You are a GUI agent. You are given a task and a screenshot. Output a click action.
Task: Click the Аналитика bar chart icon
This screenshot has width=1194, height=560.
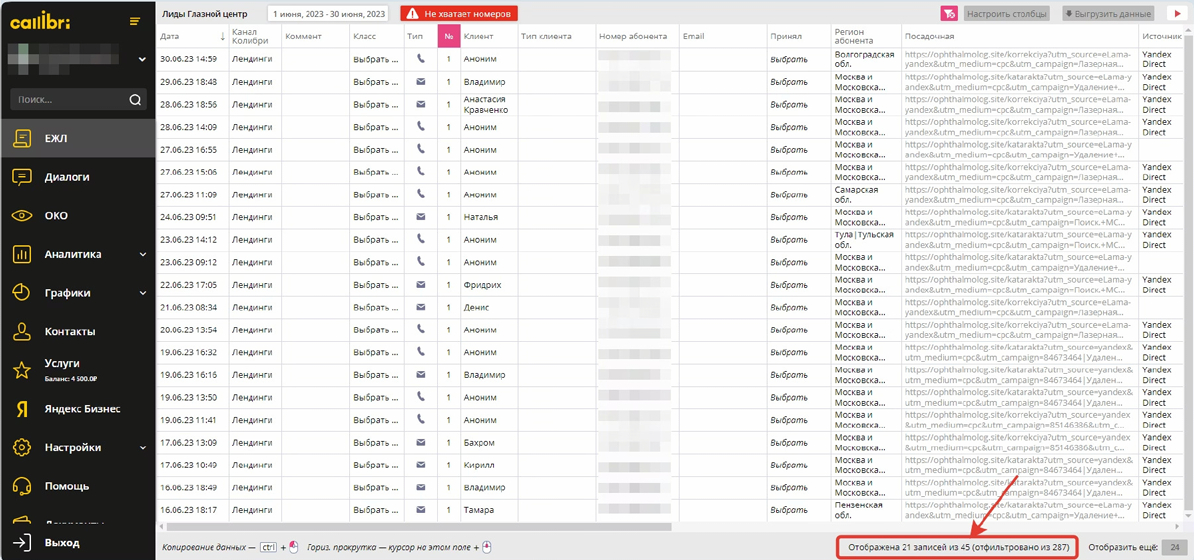[22, 254]
